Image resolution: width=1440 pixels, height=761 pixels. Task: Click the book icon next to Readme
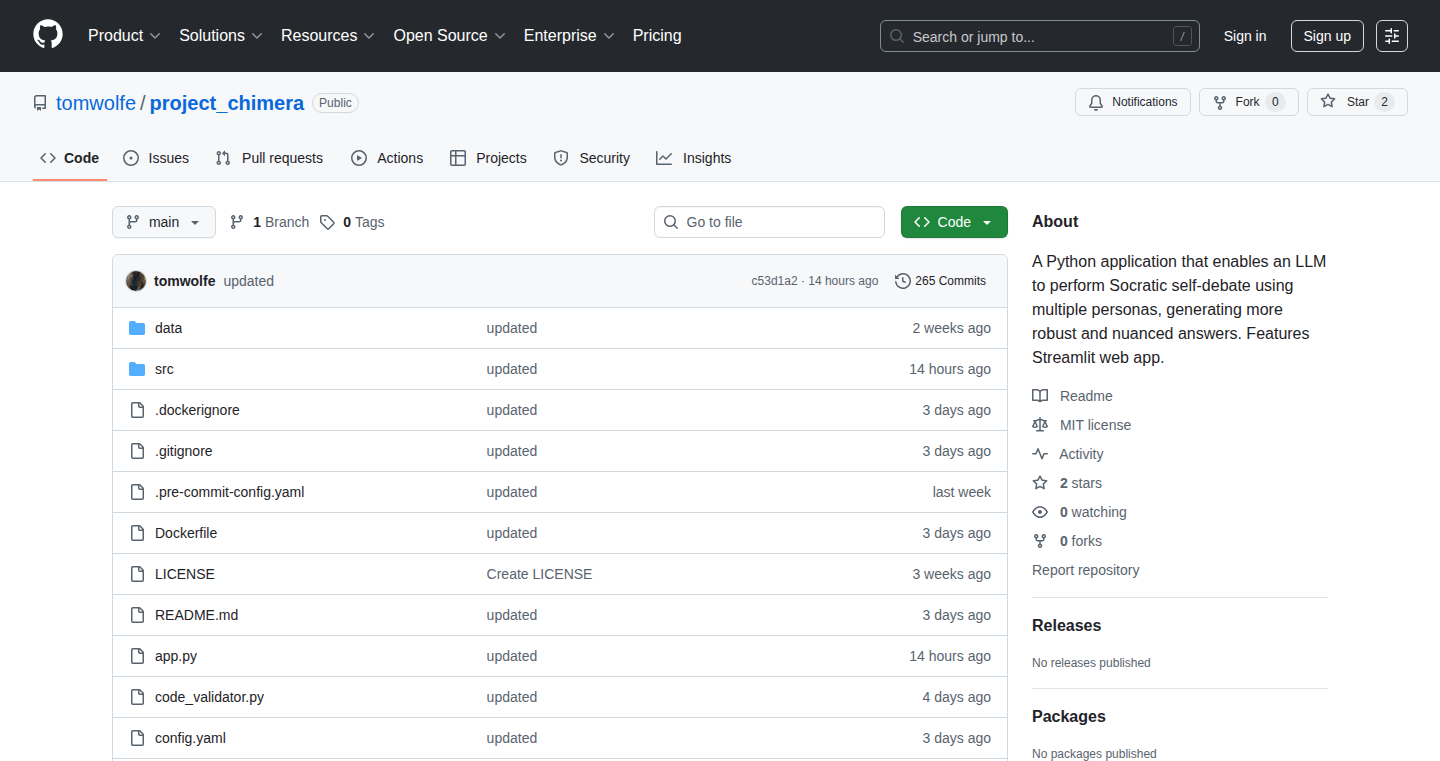(x=1040, y=396)
